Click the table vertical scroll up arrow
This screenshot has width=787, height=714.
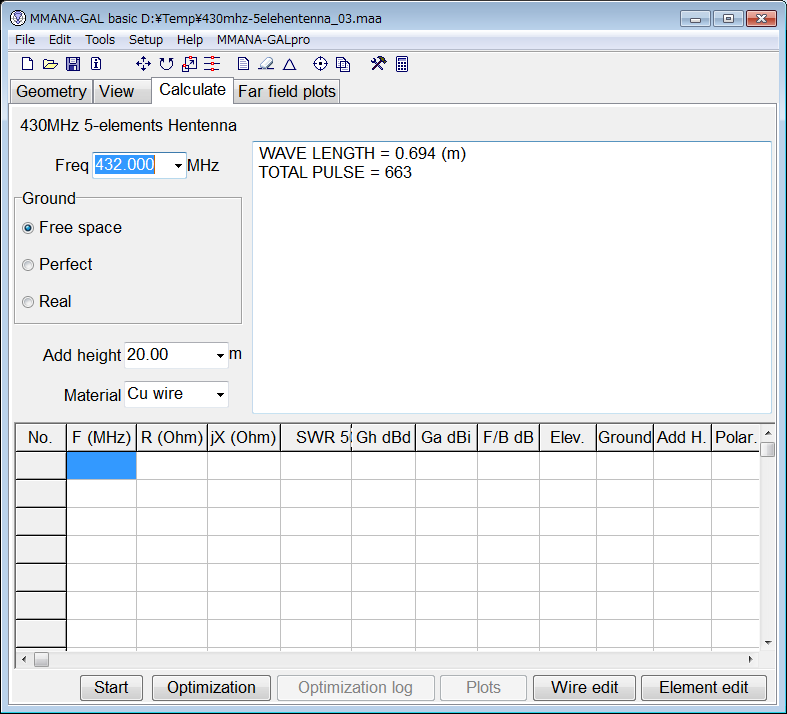click(768, 433)
